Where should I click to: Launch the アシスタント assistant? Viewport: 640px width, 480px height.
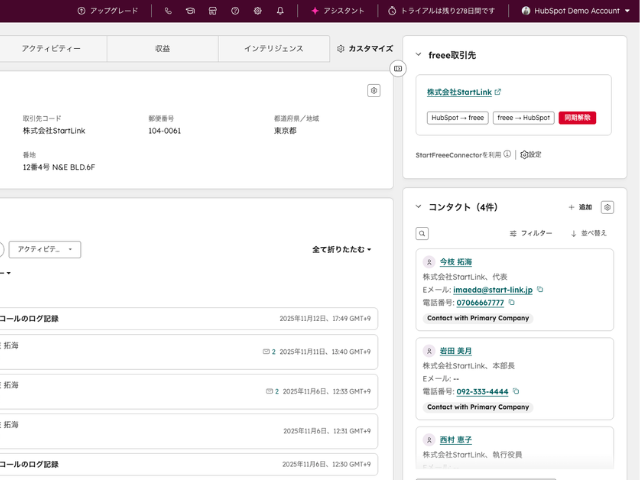(x=338, y=11)
